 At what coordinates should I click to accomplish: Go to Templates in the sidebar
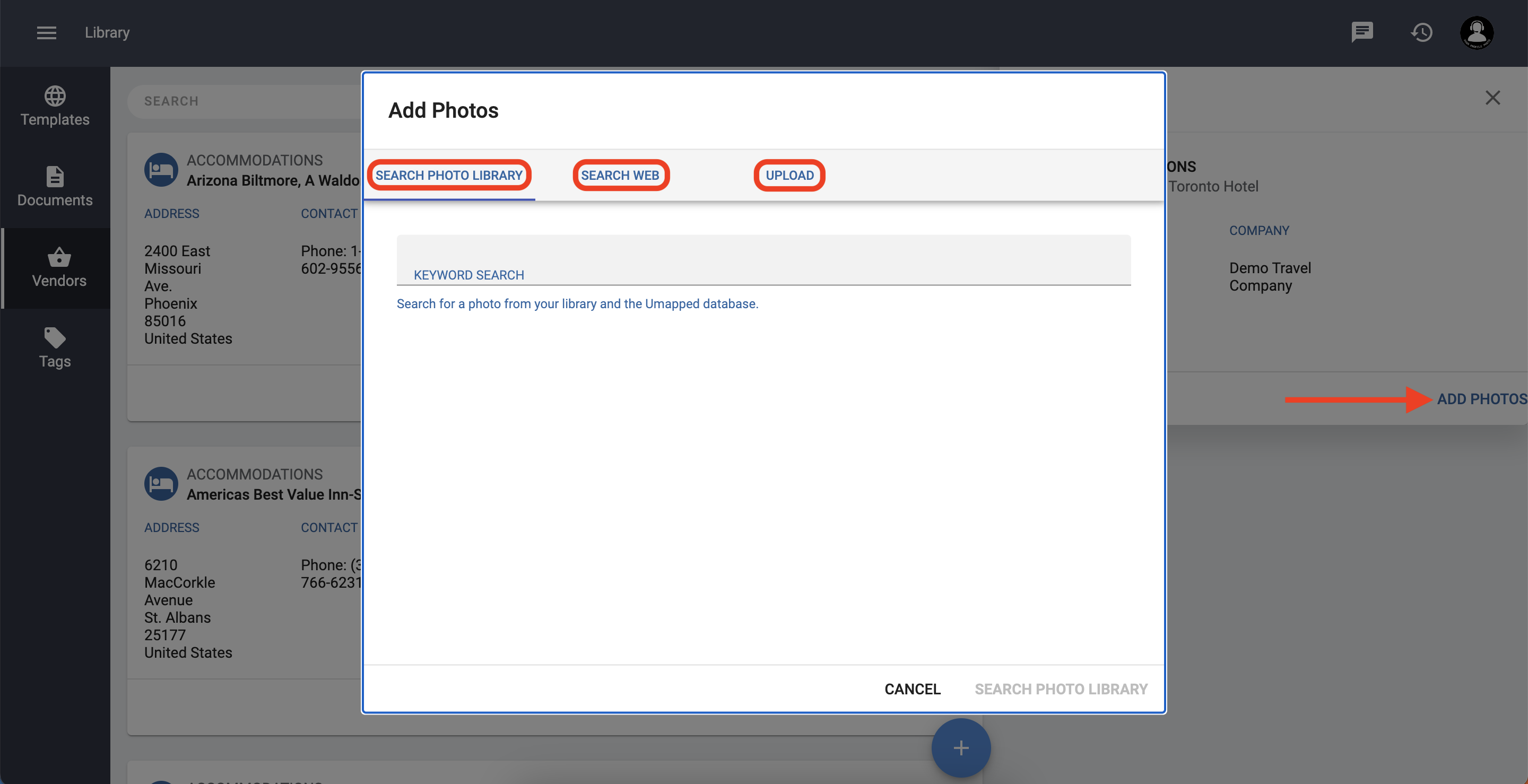point(55,107)
